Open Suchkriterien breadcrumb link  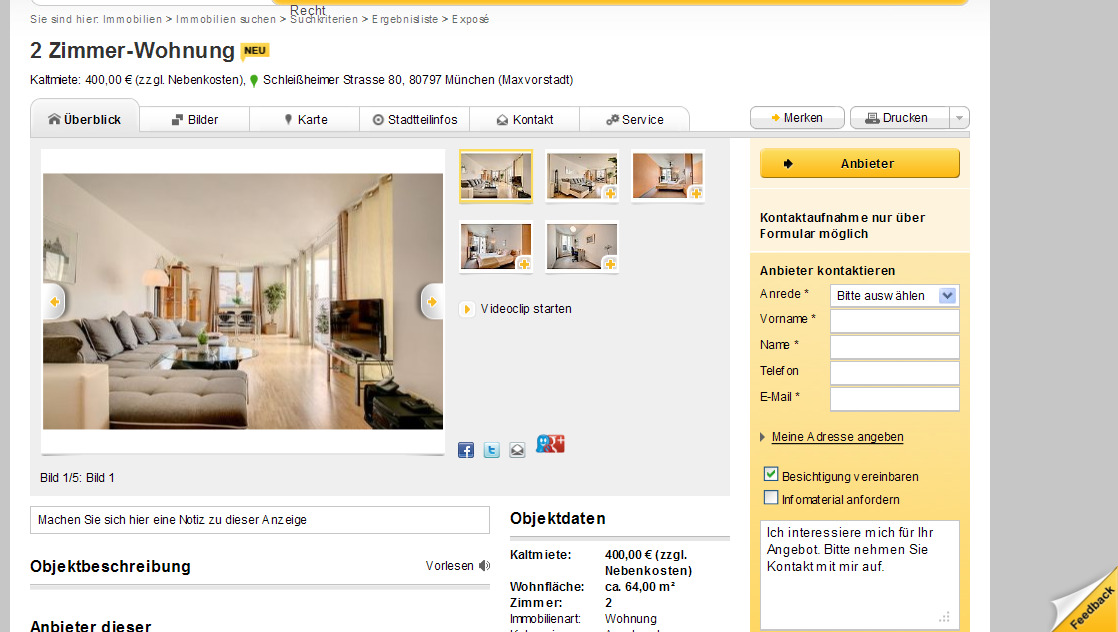click(324, 19)
